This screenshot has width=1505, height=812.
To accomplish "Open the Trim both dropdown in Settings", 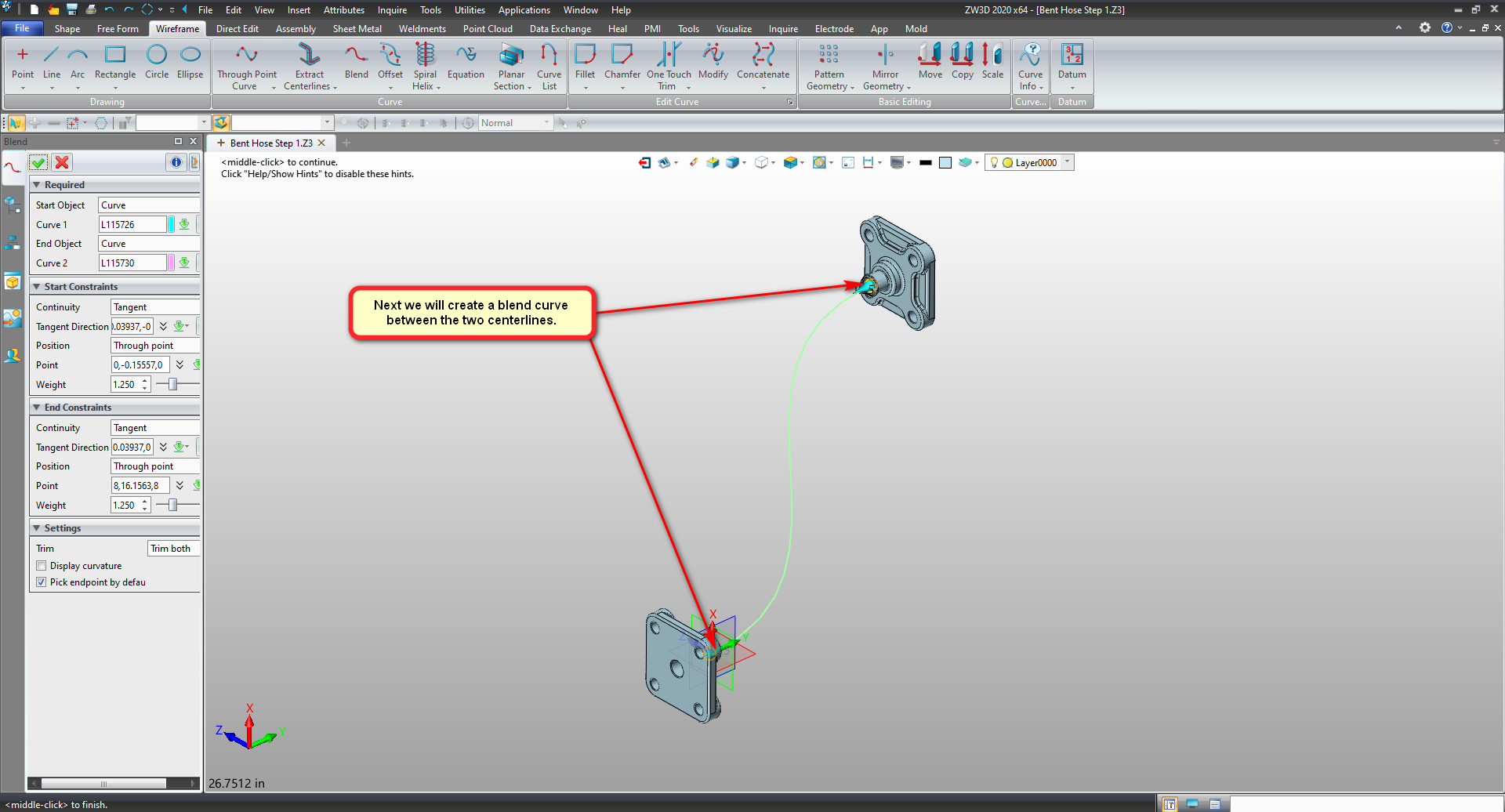I will click(x=172, y=549).
